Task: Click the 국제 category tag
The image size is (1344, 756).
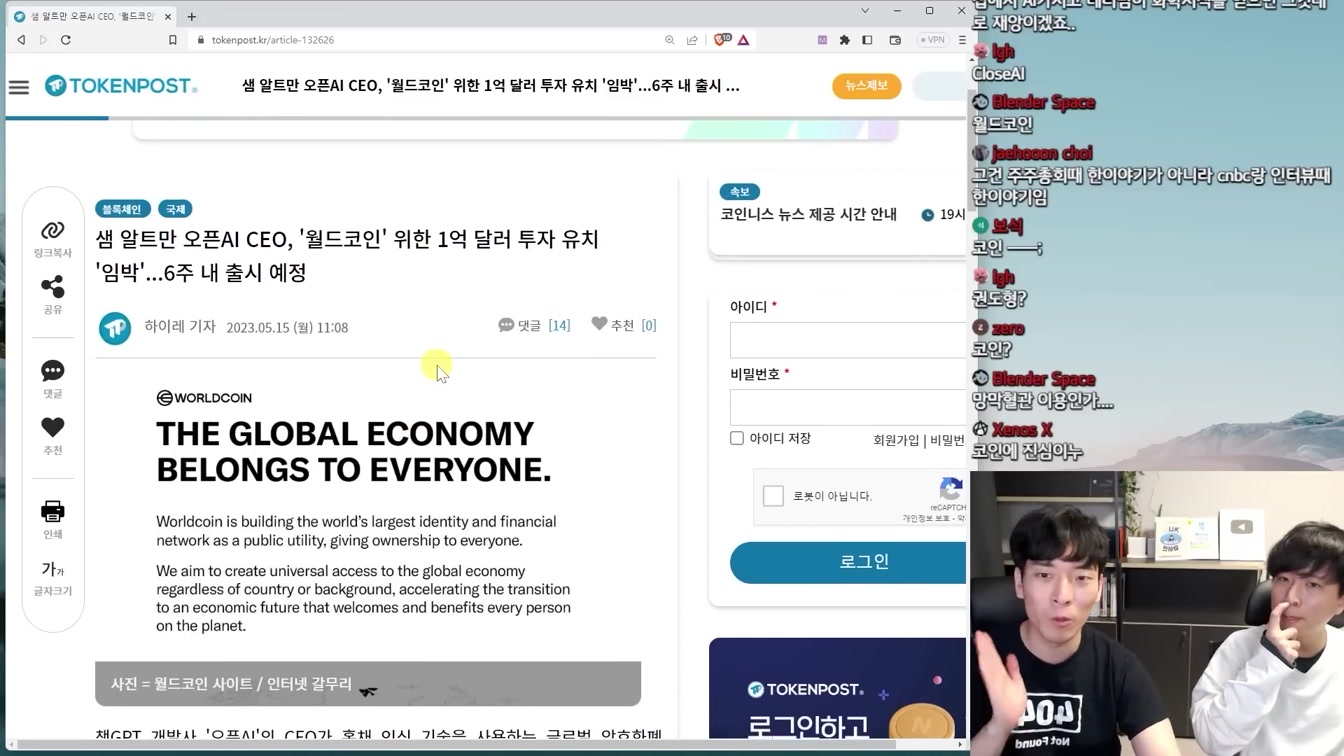Action: click(175, 209)
